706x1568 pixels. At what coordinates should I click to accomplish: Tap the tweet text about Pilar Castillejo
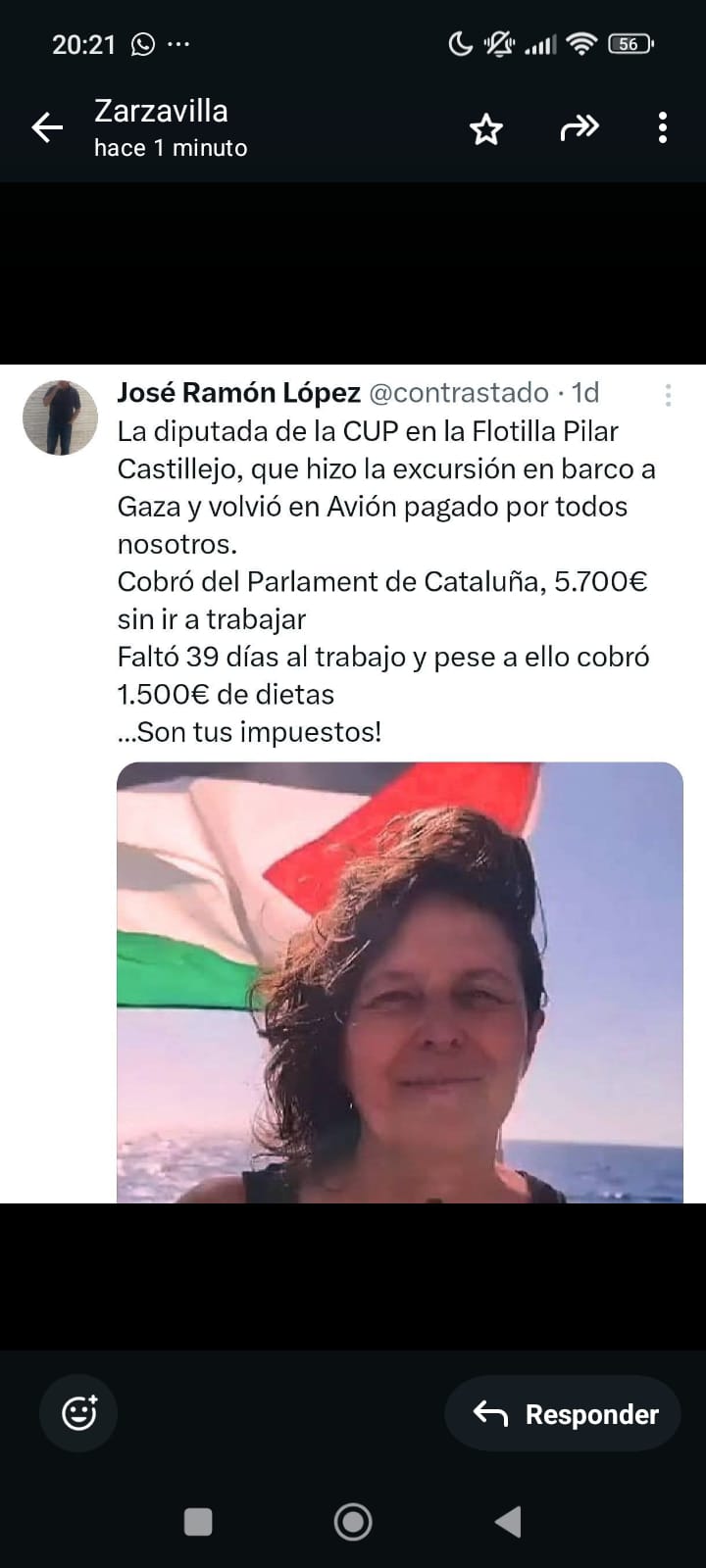coord(386,581)
